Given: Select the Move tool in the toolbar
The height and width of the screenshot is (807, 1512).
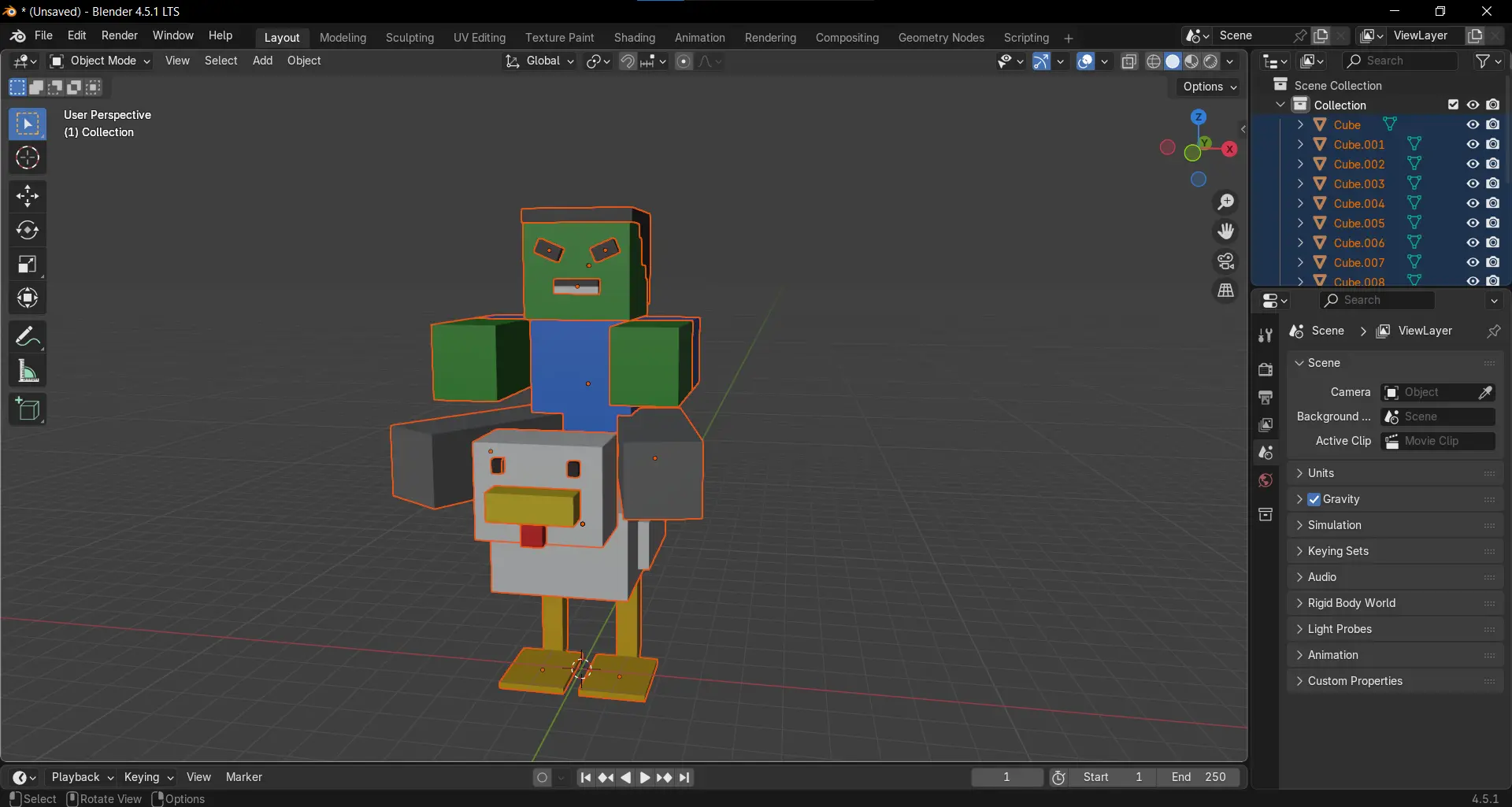Looking at the screenshot, I should (28, 195).
